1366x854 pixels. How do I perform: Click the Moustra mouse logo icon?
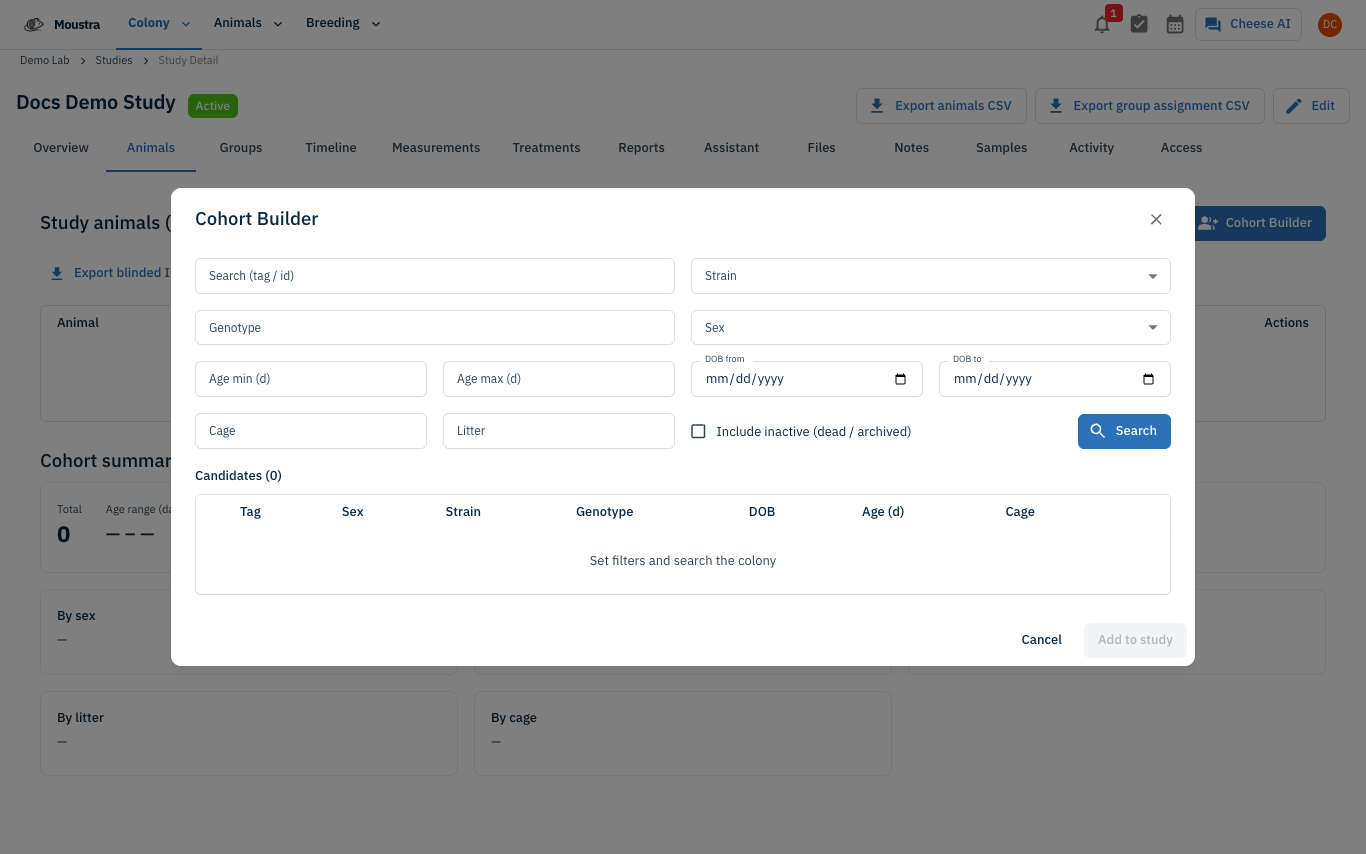tap(34, 24)
